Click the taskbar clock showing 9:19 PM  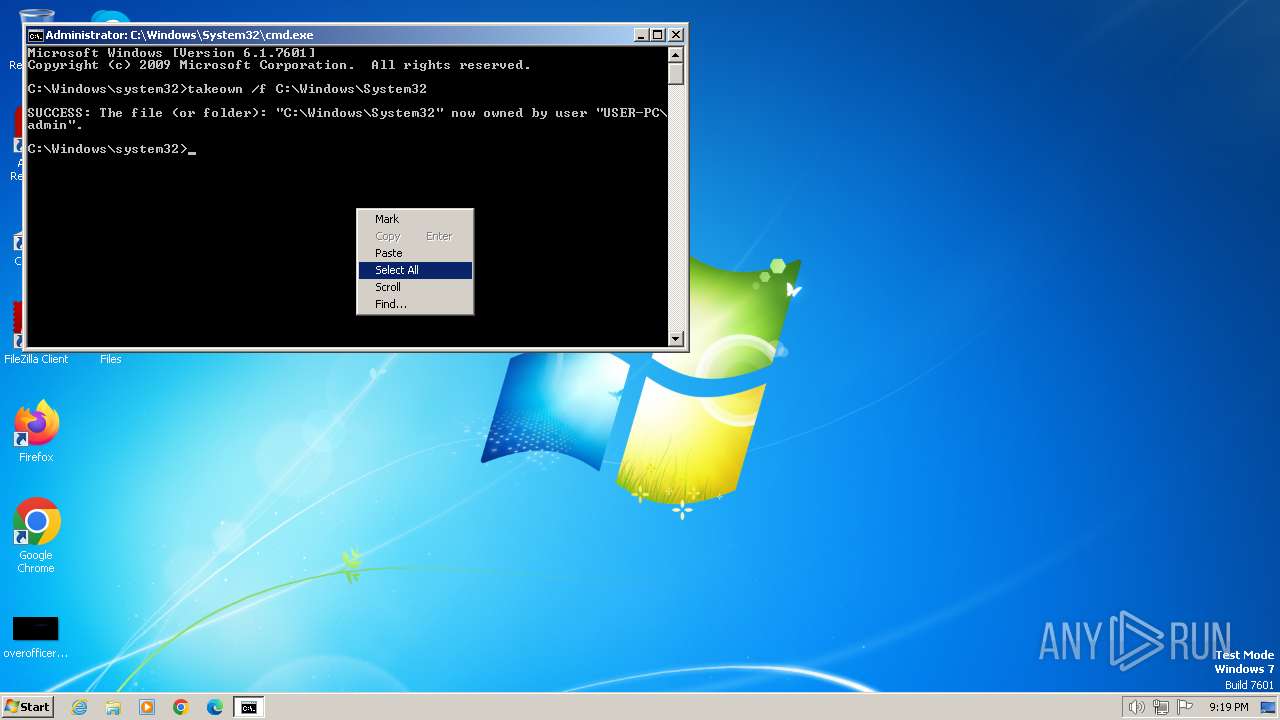click(1228, 707)
